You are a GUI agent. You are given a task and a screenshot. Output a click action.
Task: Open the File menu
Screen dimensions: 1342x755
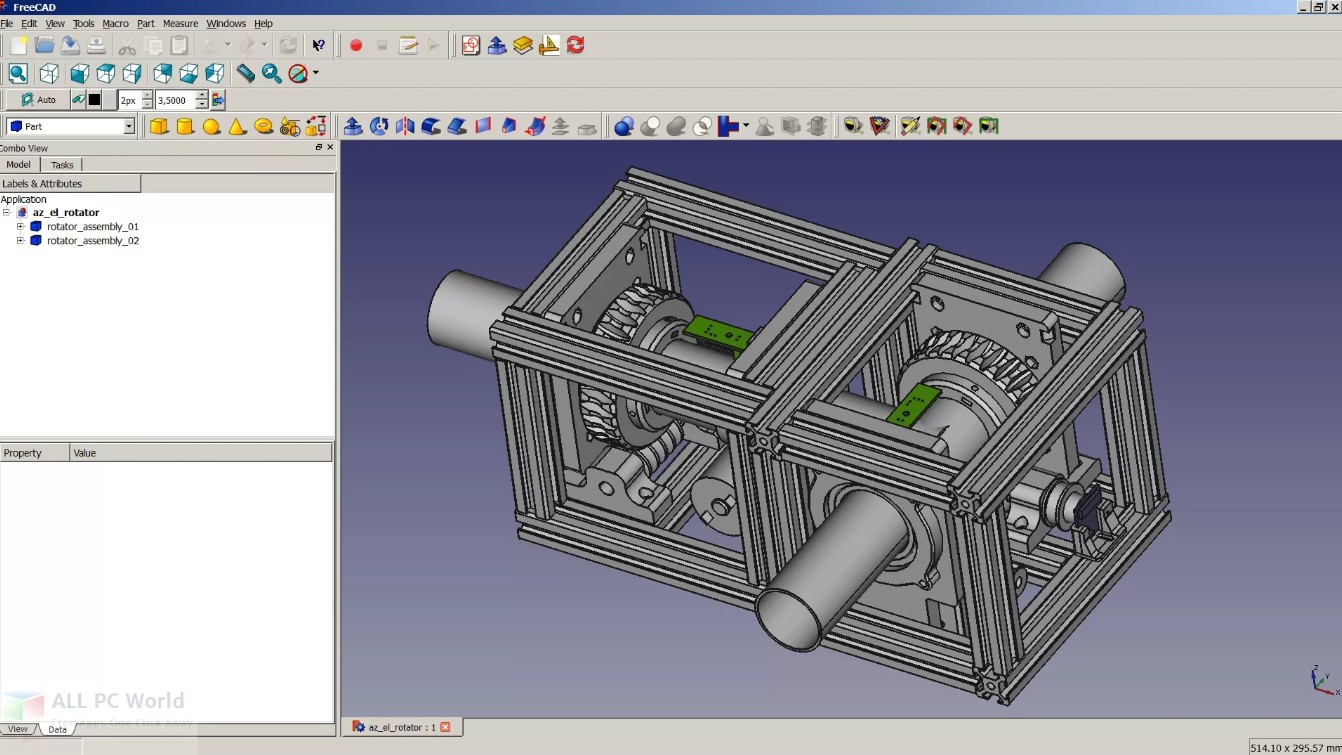(7, 23)
